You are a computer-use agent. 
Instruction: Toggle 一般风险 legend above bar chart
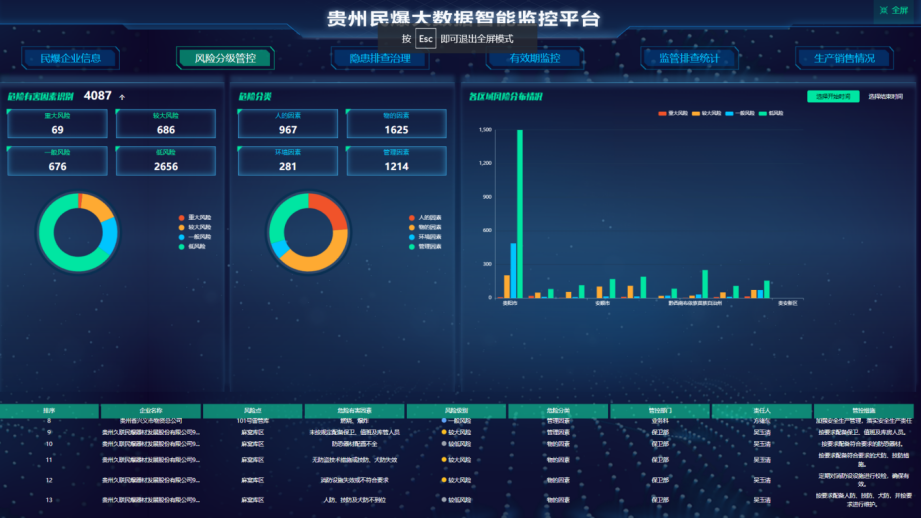[742, 114]
